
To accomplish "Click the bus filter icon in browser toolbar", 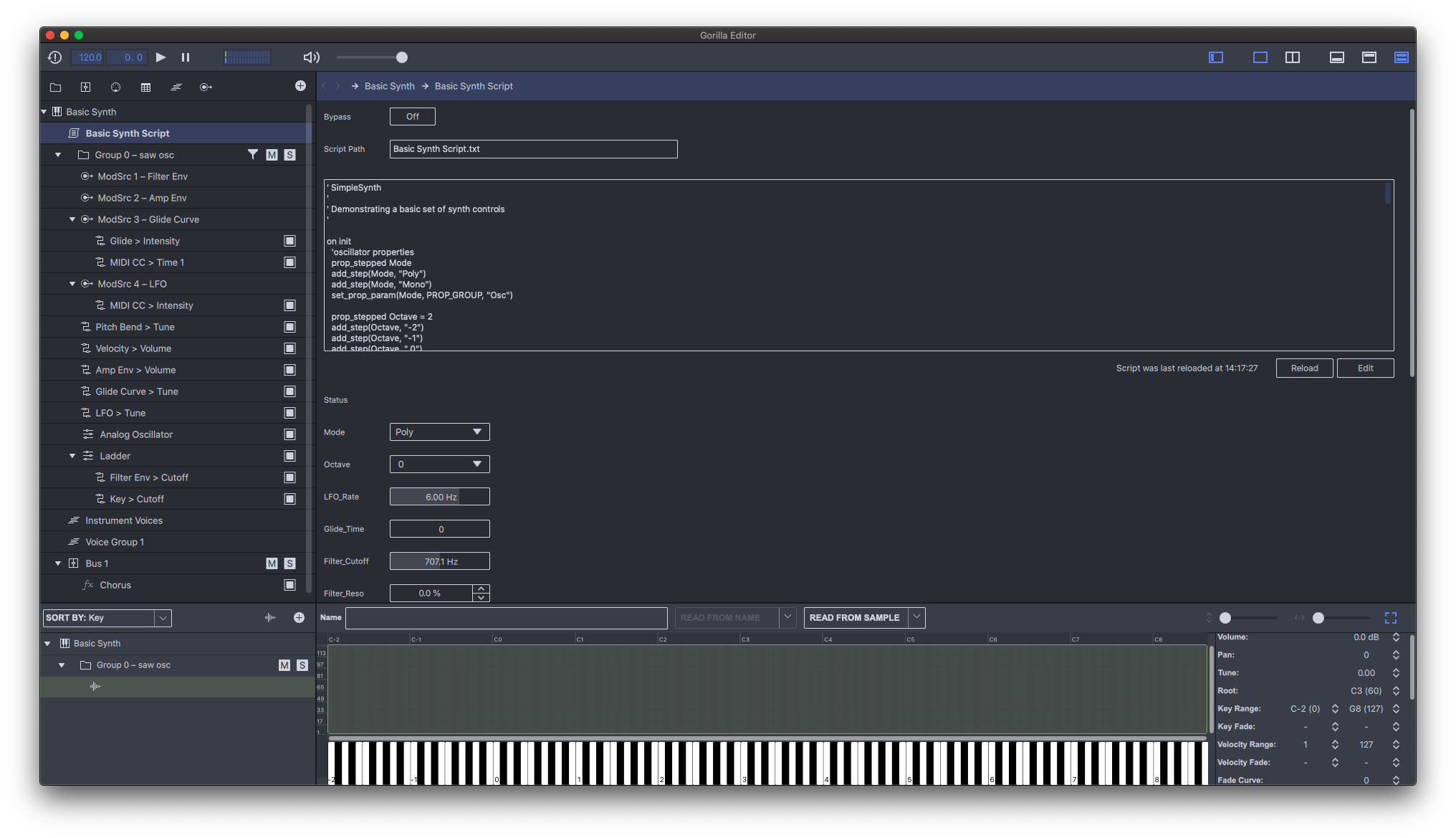I will [x=85, y=87].
